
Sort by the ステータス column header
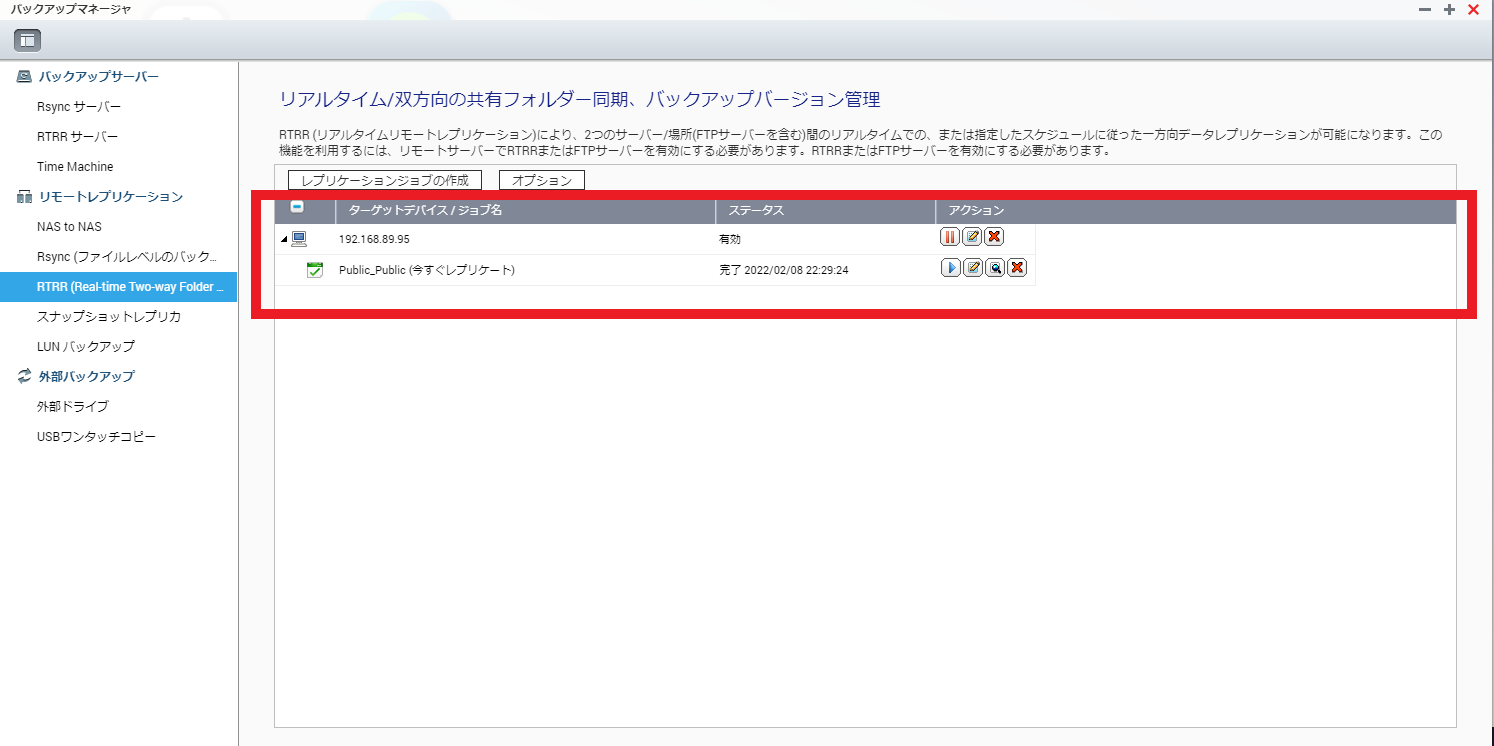click(x=756, y=211)
